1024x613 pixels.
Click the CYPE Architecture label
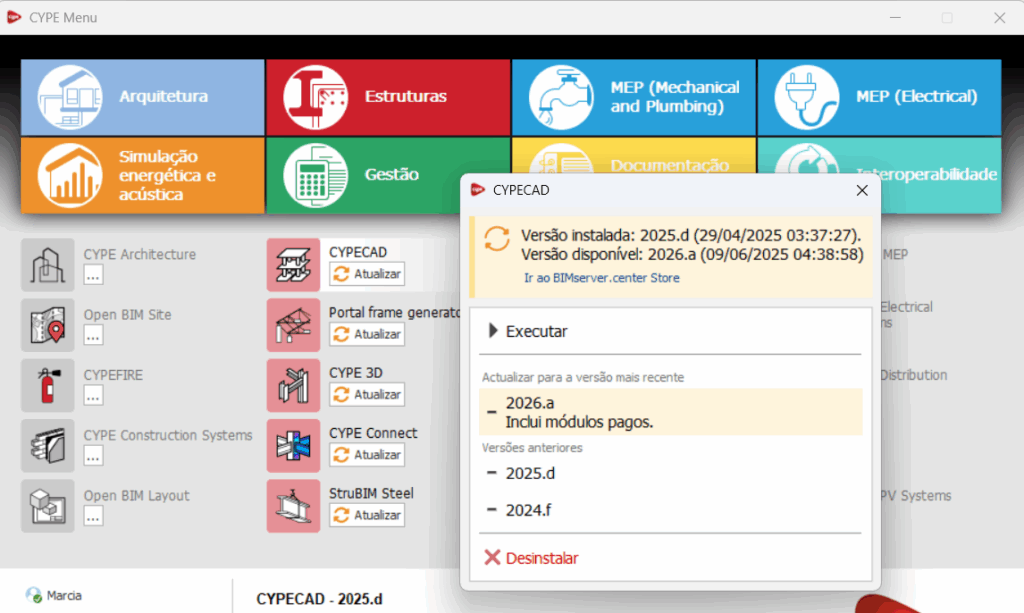140,255
